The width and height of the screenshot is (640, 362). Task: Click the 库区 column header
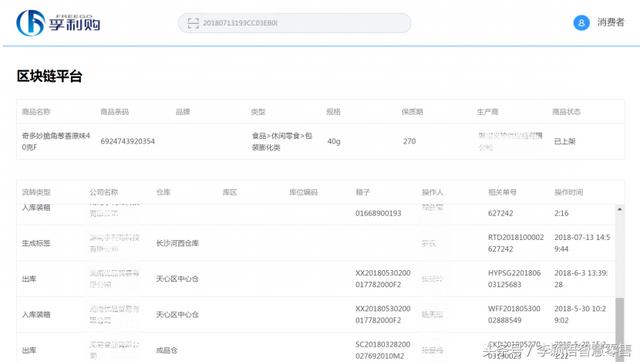229,192
